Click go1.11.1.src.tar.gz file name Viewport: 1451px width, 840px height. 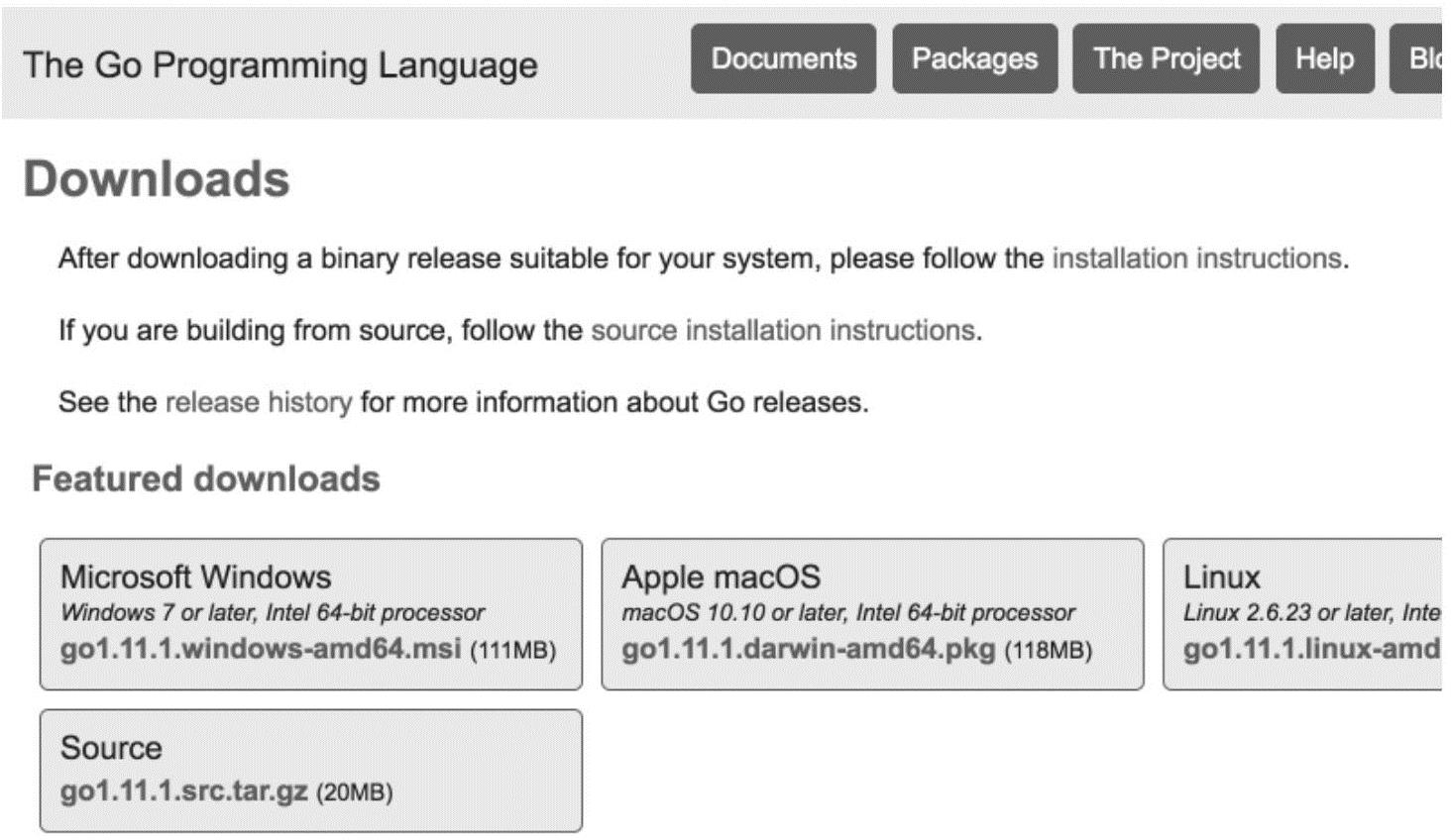(184, 791)
